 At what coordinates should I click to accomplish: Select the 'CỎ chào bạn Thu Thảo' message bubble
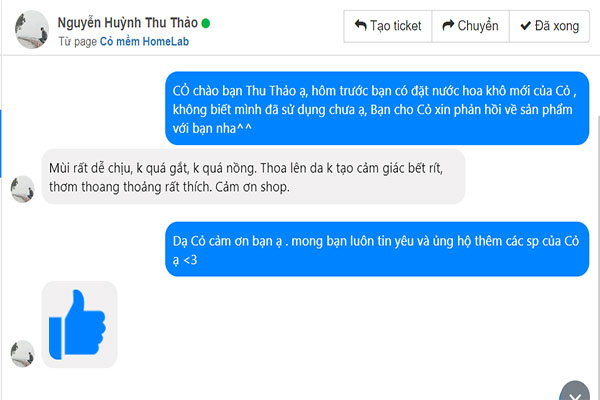pos(377,108)
